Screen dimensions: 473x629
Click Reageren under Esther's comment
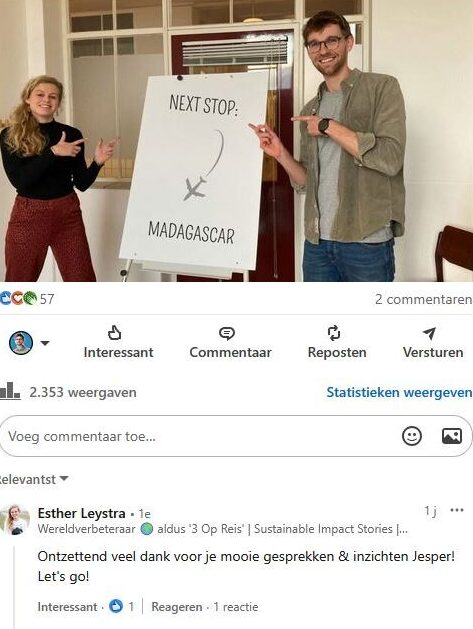pos(177,607)
